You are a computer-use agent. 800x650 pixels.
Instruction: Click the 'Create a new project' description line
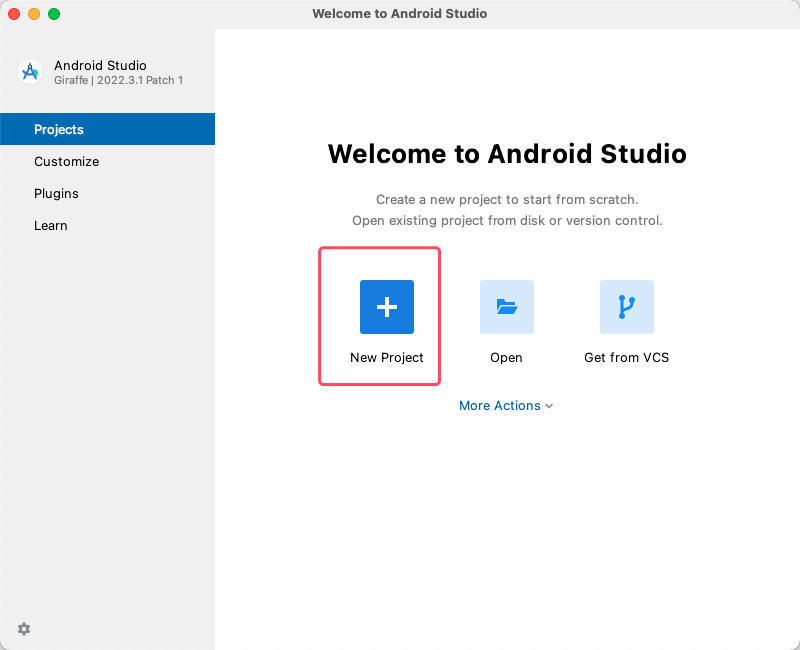click(x=507, y=199)
